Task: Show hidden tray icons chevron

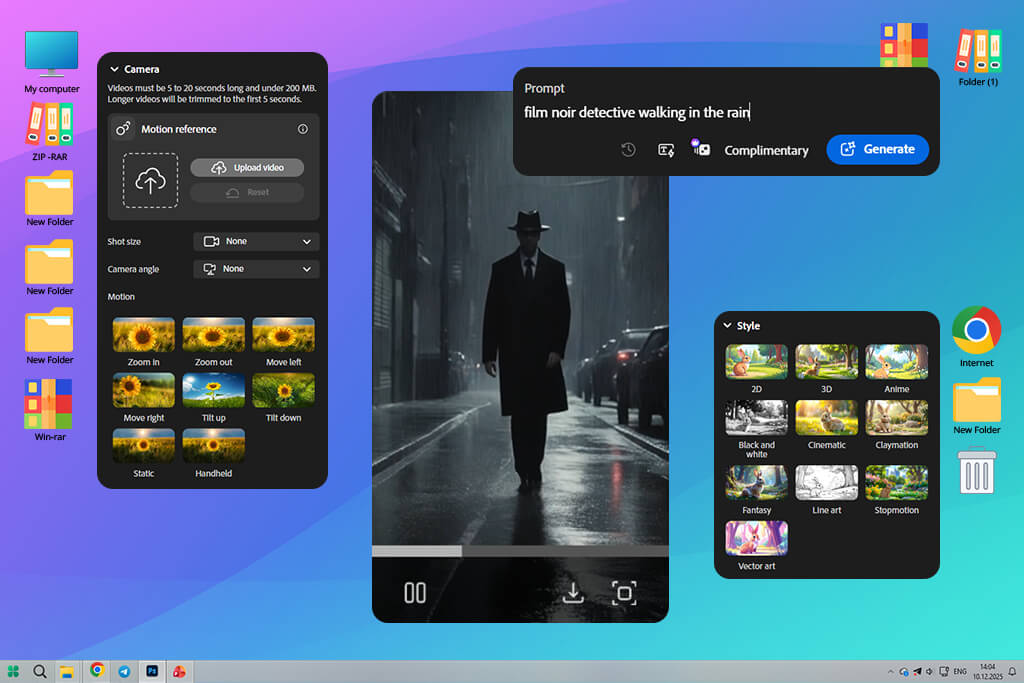Action: pos(890,671)
